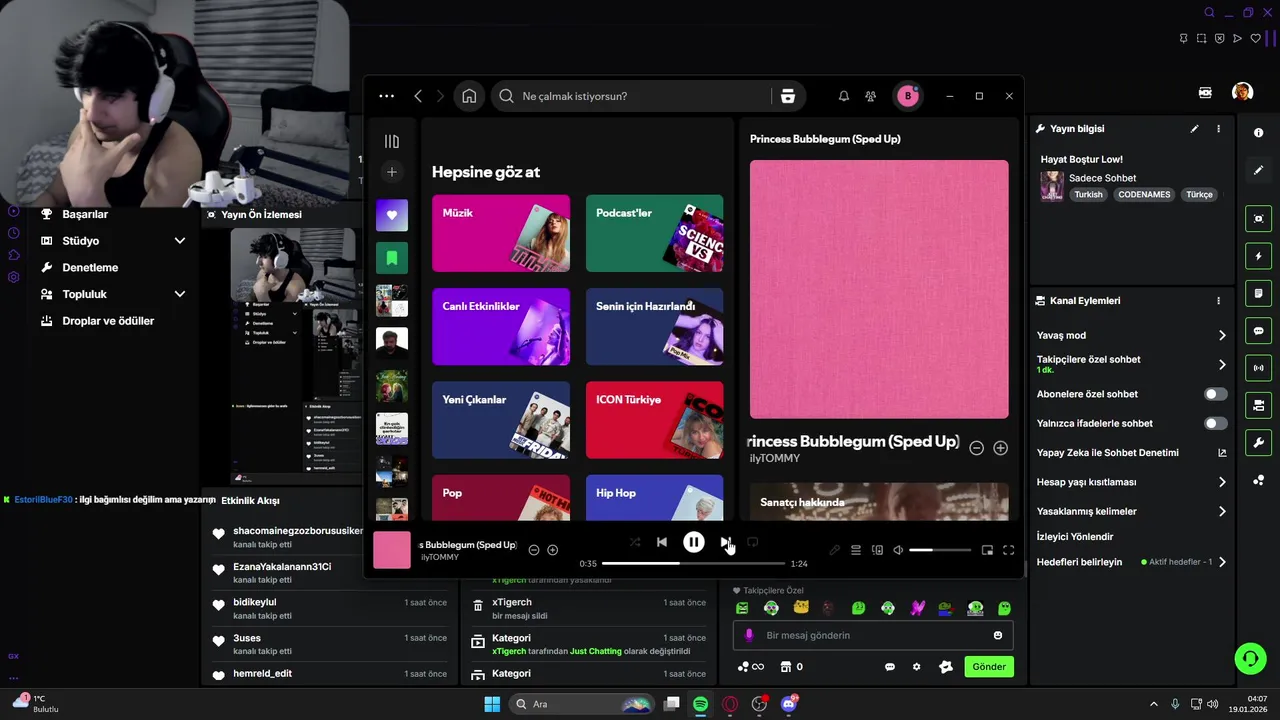This screenshot has height=720, width=1280.
Task: Open Yayın bilgisi more options
Action: [1218, 129]
